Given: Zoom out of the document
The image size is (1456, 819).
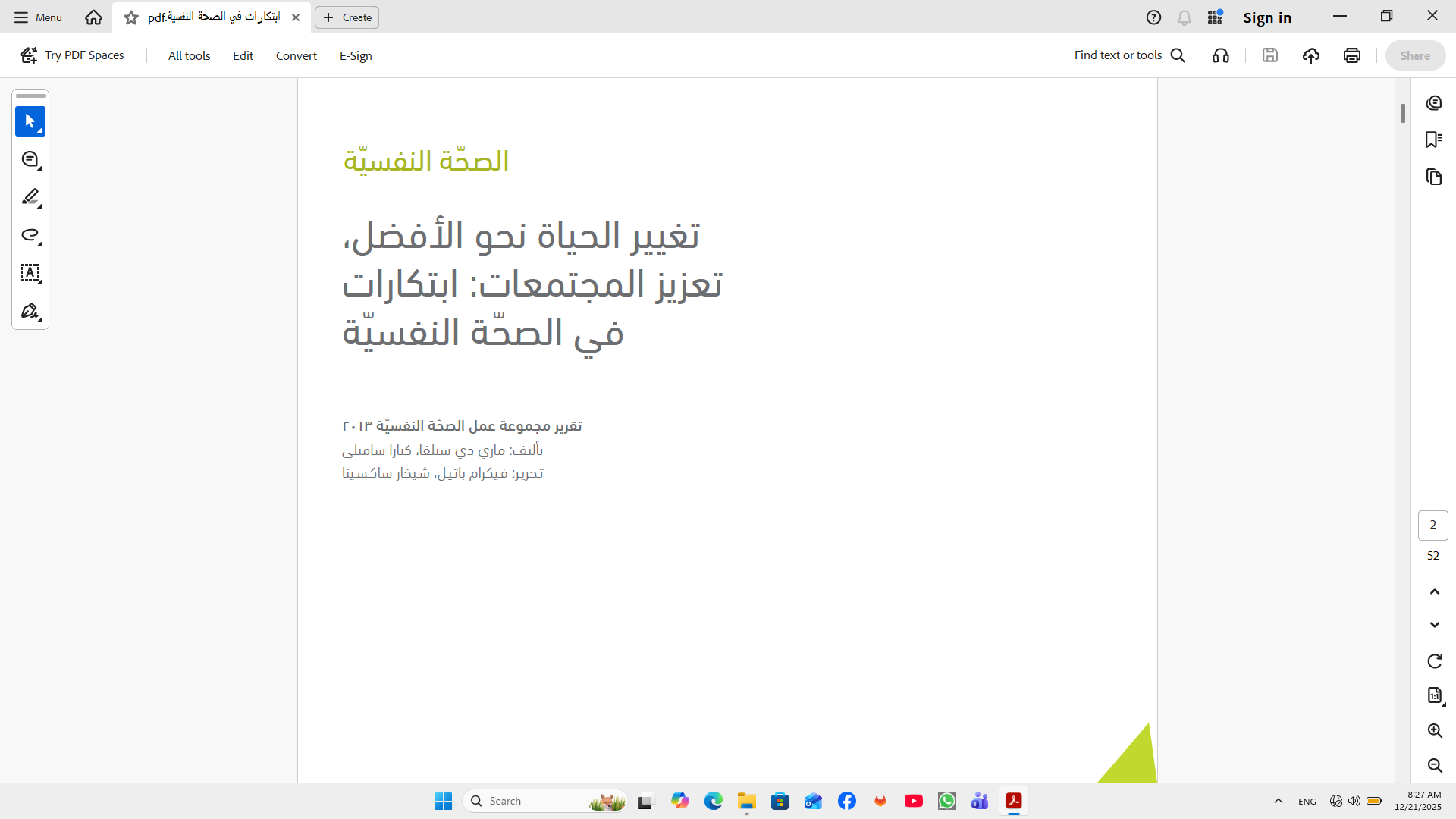Looking at the screenshot, I should point(1435,765).
